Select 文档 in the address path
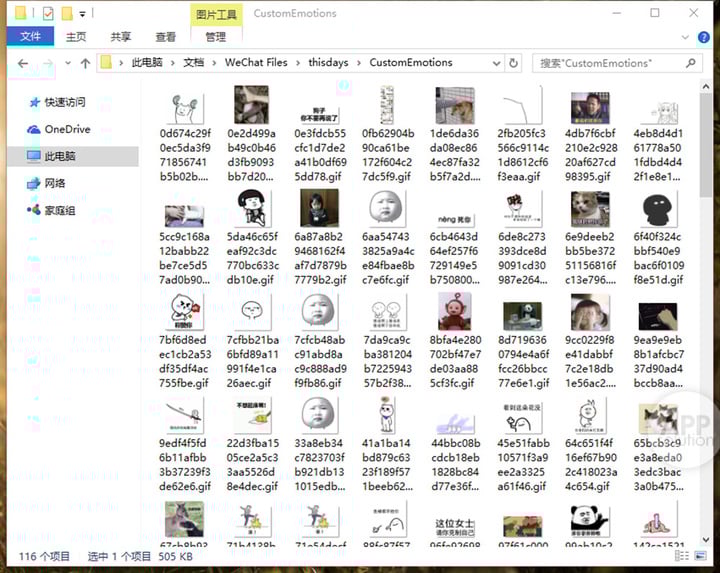The image size is (720, 573). (193, 62)
